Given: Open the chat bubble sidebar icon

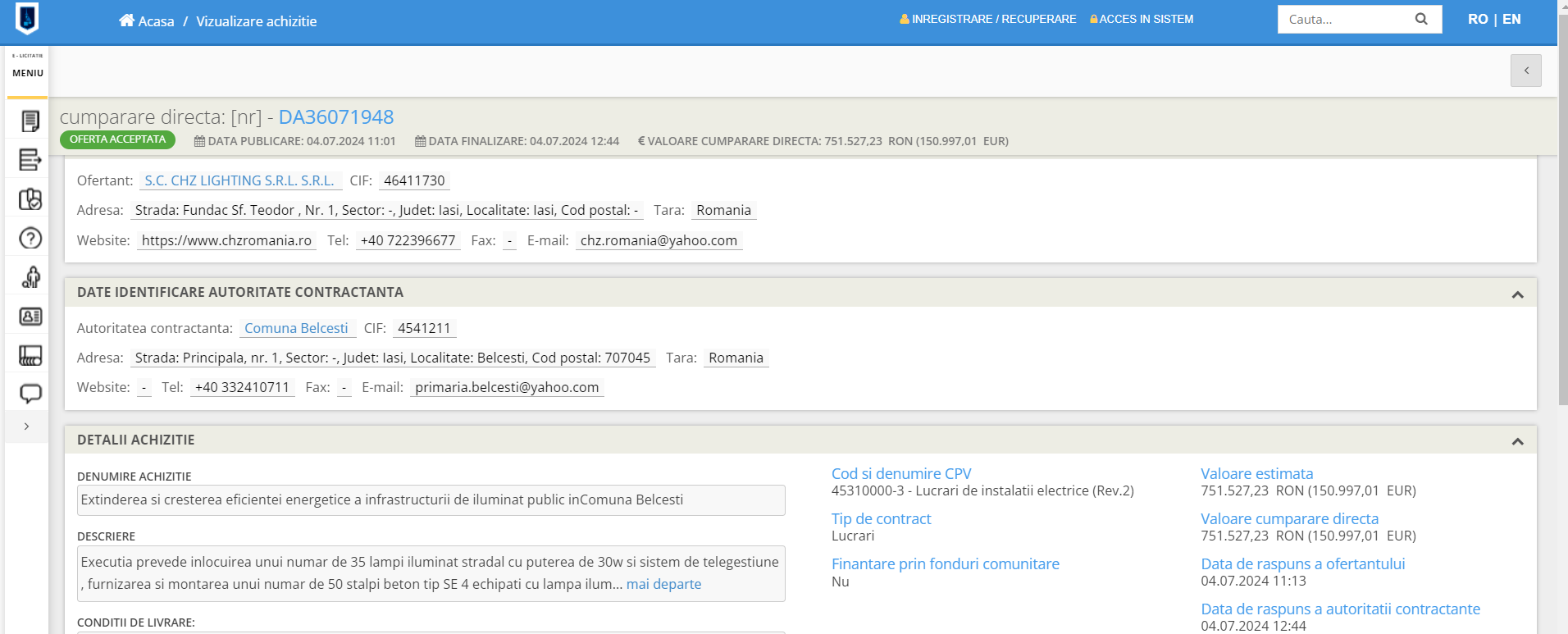Looking at the screenshot, I should [30, 394].
